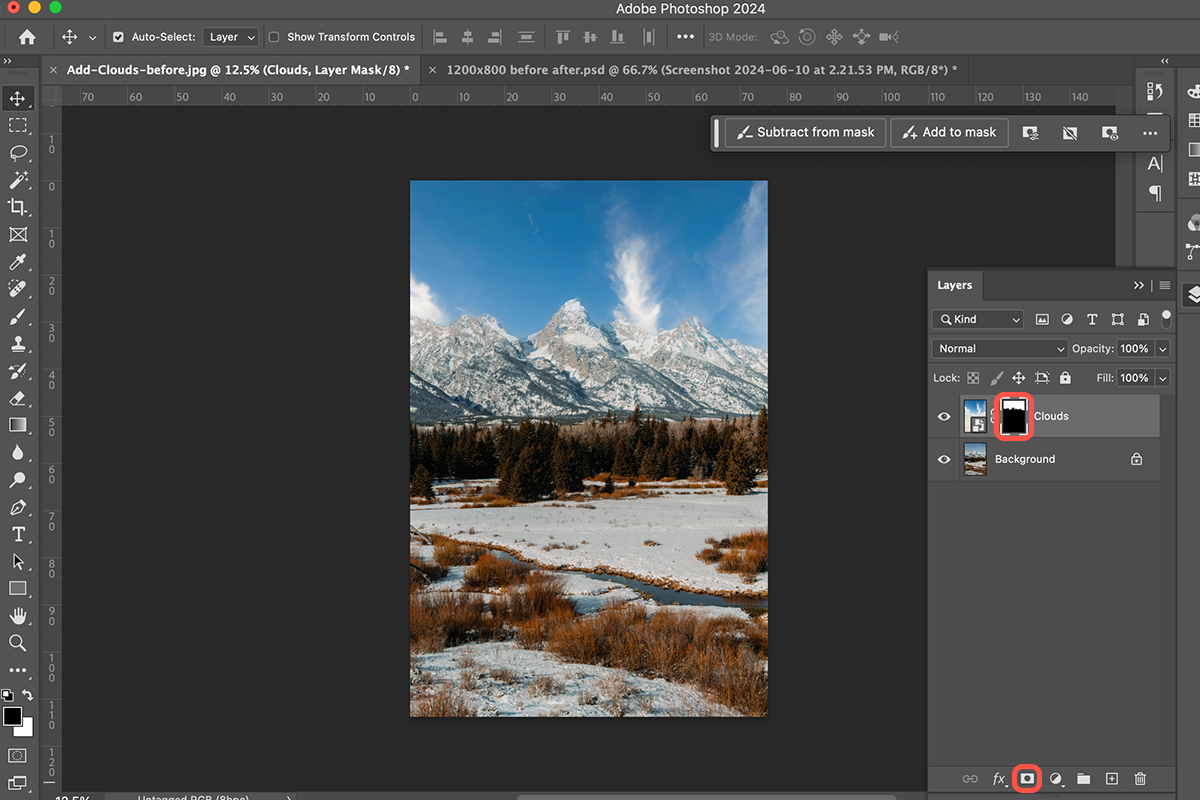Click the Layers panel tab

[954, 285]
